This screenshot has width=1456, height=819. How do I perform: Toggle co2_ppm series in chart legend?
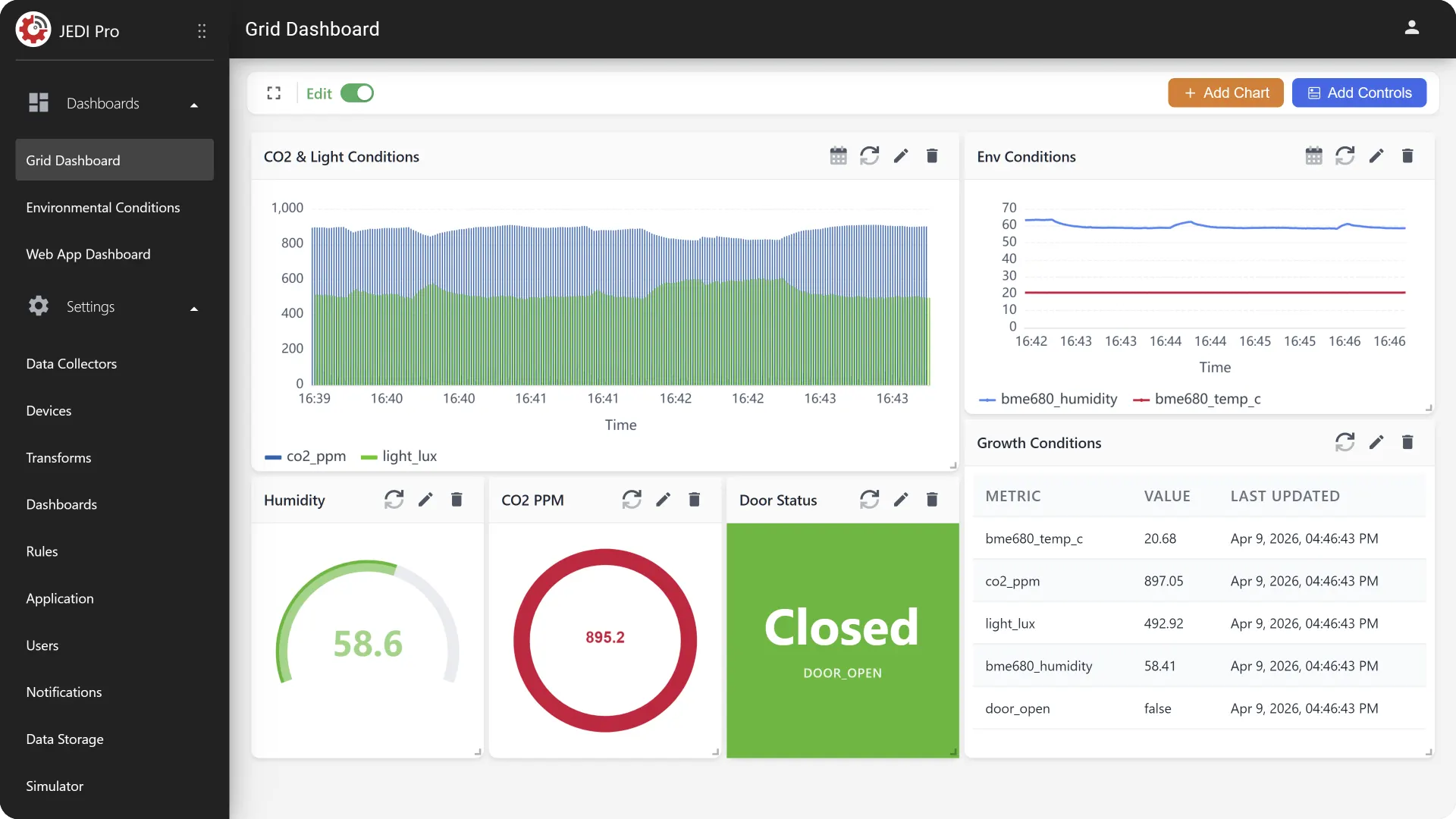coord(305,457)
